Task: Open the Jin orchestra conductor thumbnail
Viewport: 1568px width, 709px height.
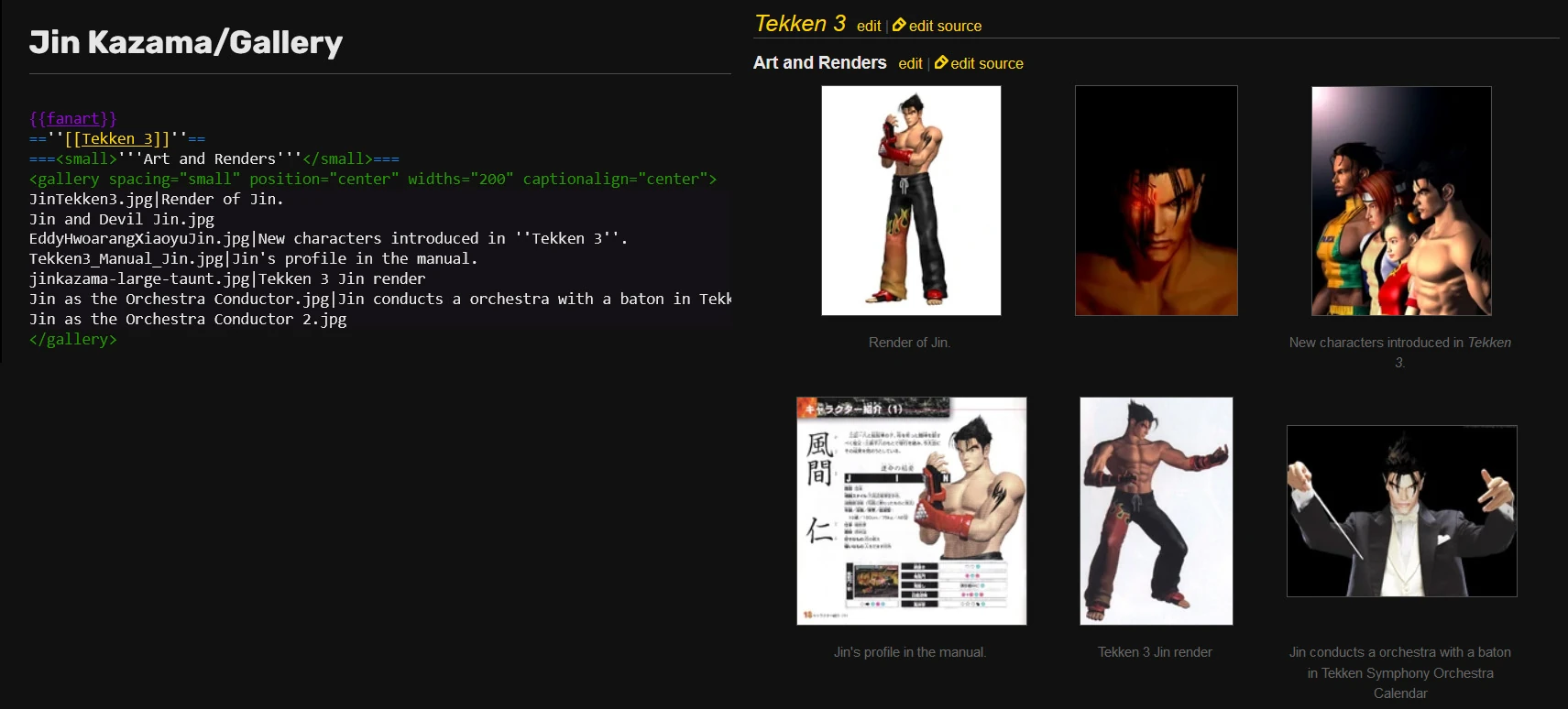Action: (1401, 511)
